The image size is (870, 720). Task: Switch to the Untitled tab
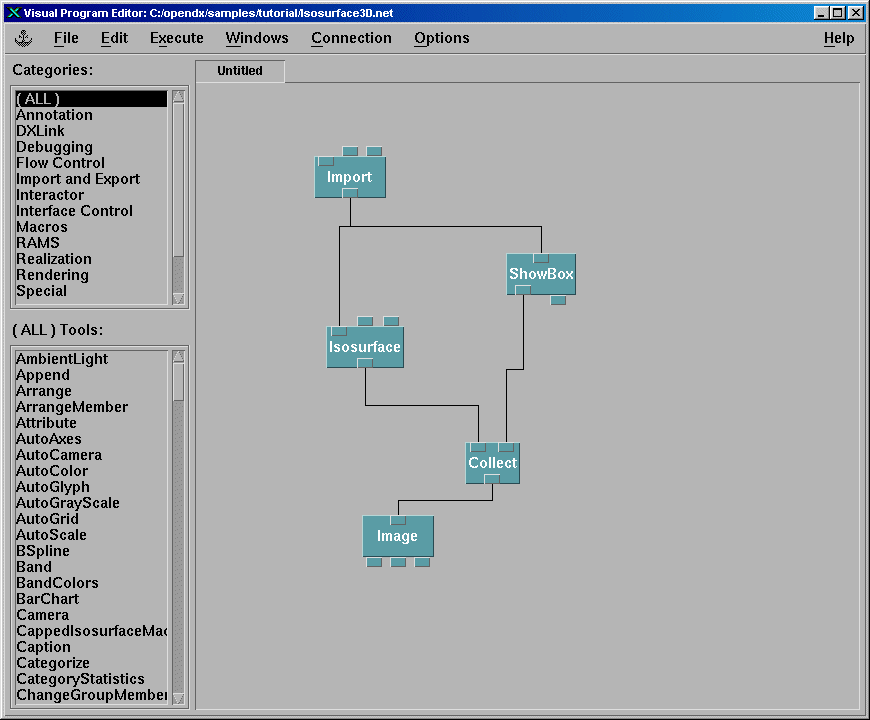pos(240,71)
